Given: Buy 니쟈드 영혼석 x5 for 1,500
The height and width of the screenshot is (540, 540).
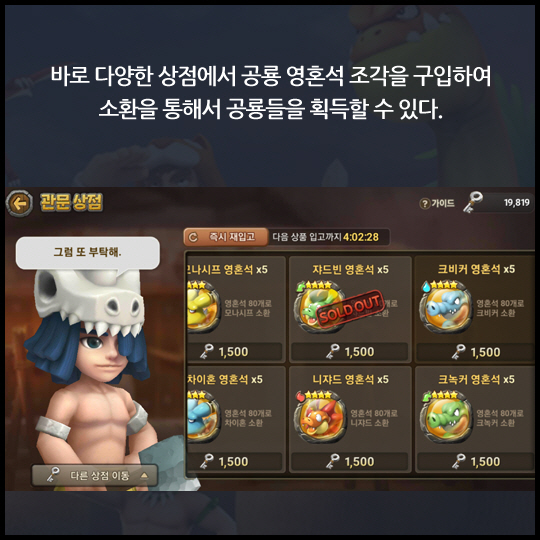Looking at the screenshot, I should (350, 461).
